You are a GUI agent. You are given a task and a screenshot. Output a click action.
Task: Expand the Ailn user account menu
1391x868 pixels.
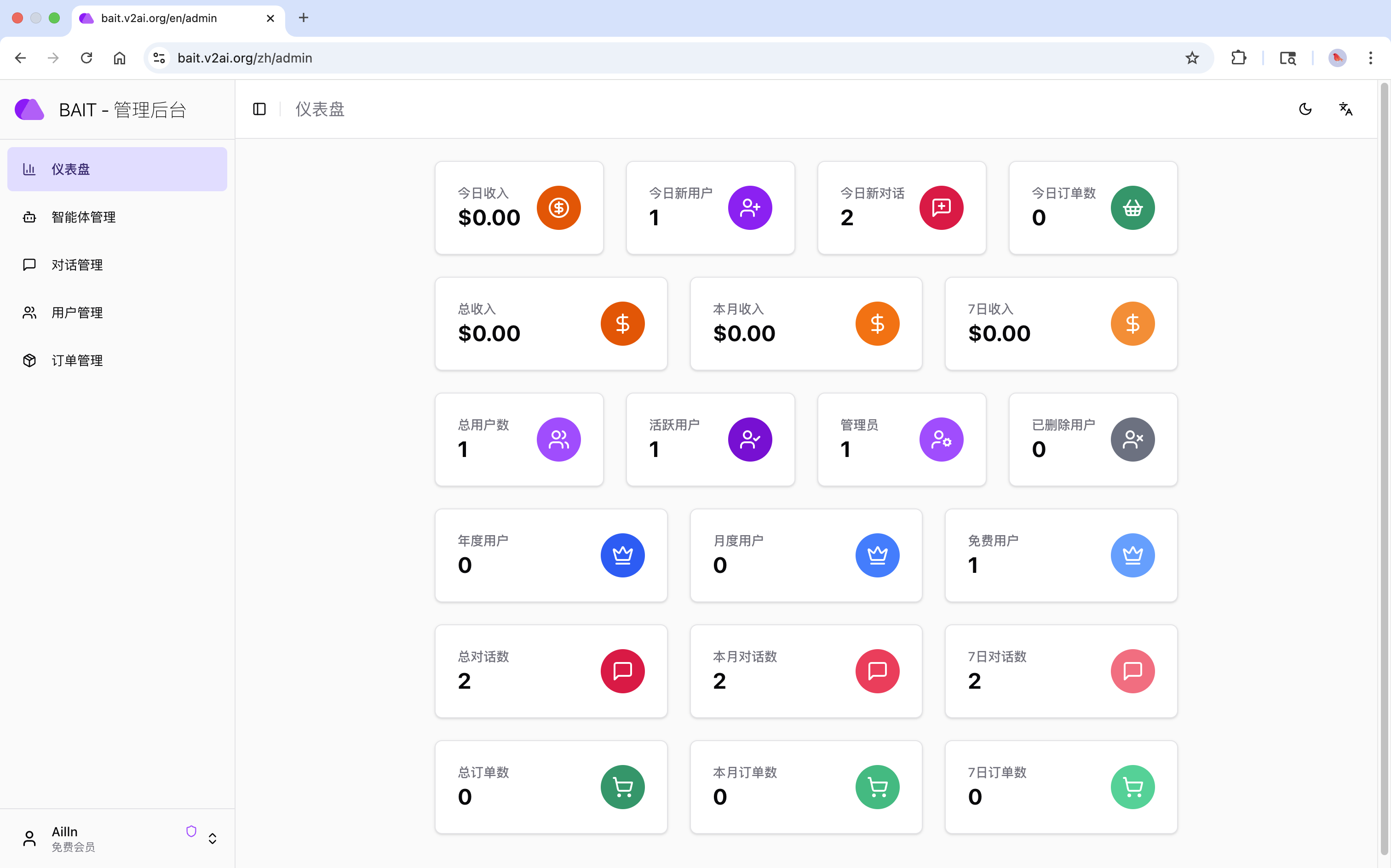click(212, 838)
